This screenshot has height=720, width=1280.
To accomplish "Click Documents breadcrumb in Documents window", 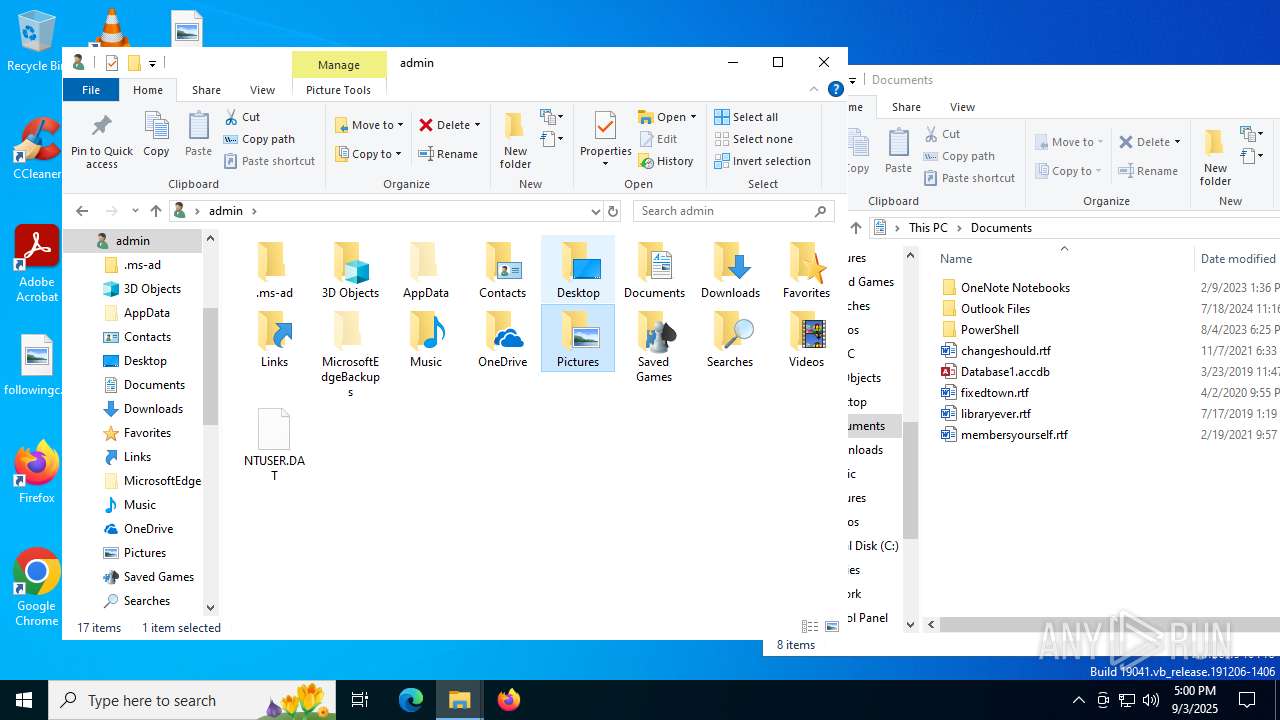I will pyautogui.click(x=1001, y=228).
